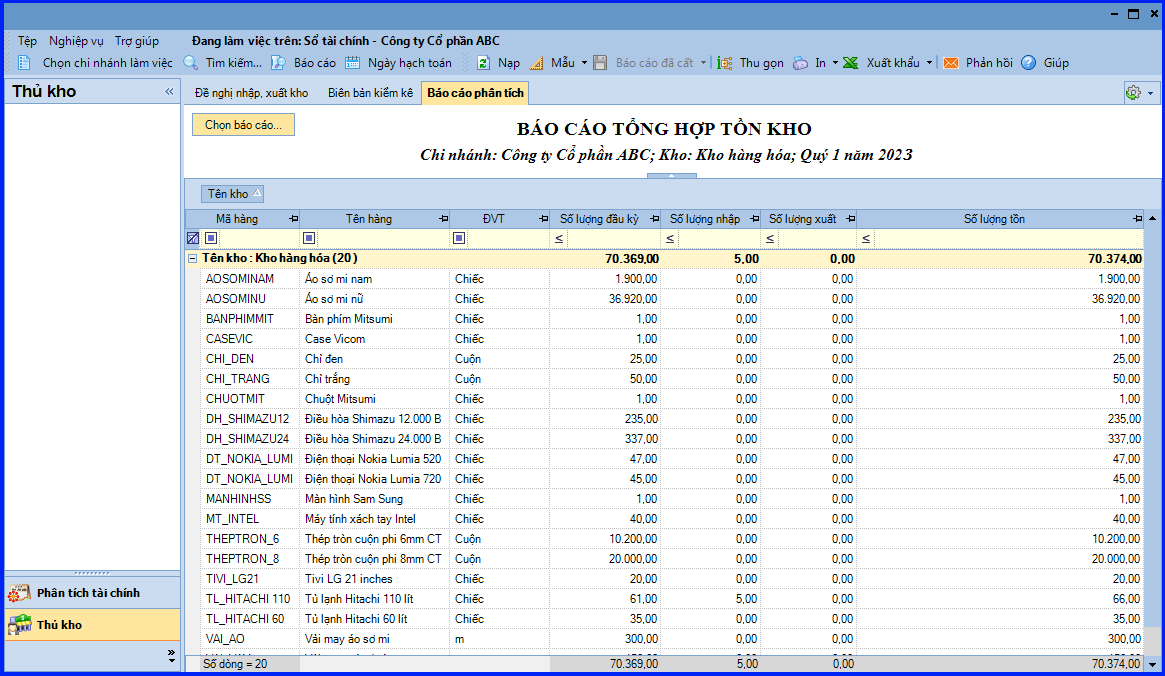Viewport: 1165px width, 676px height.
Task: Click the Tên hàng filter input
Action: pos(382,238)
